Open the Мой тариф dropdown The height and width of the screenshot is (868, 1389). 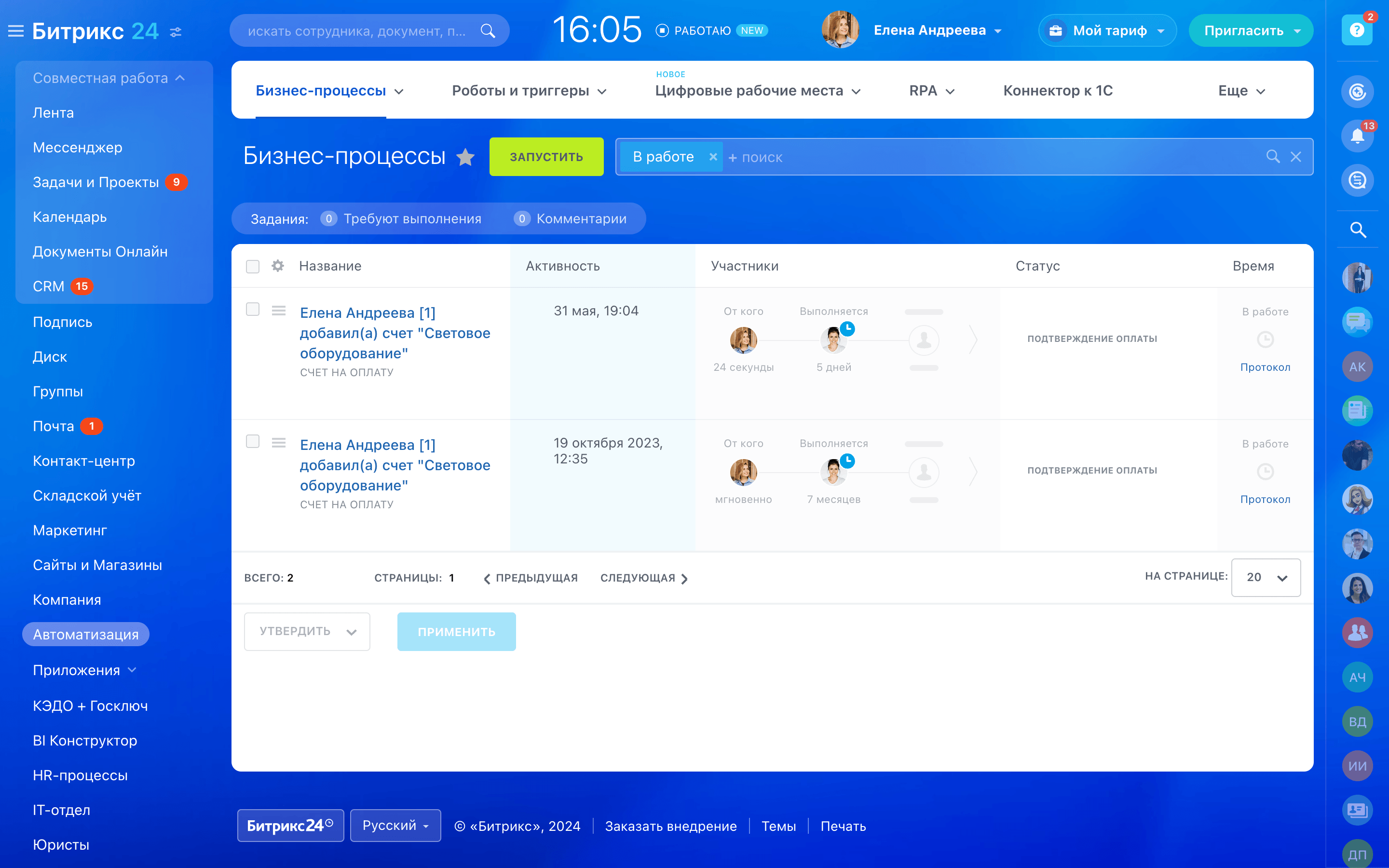1107,30
